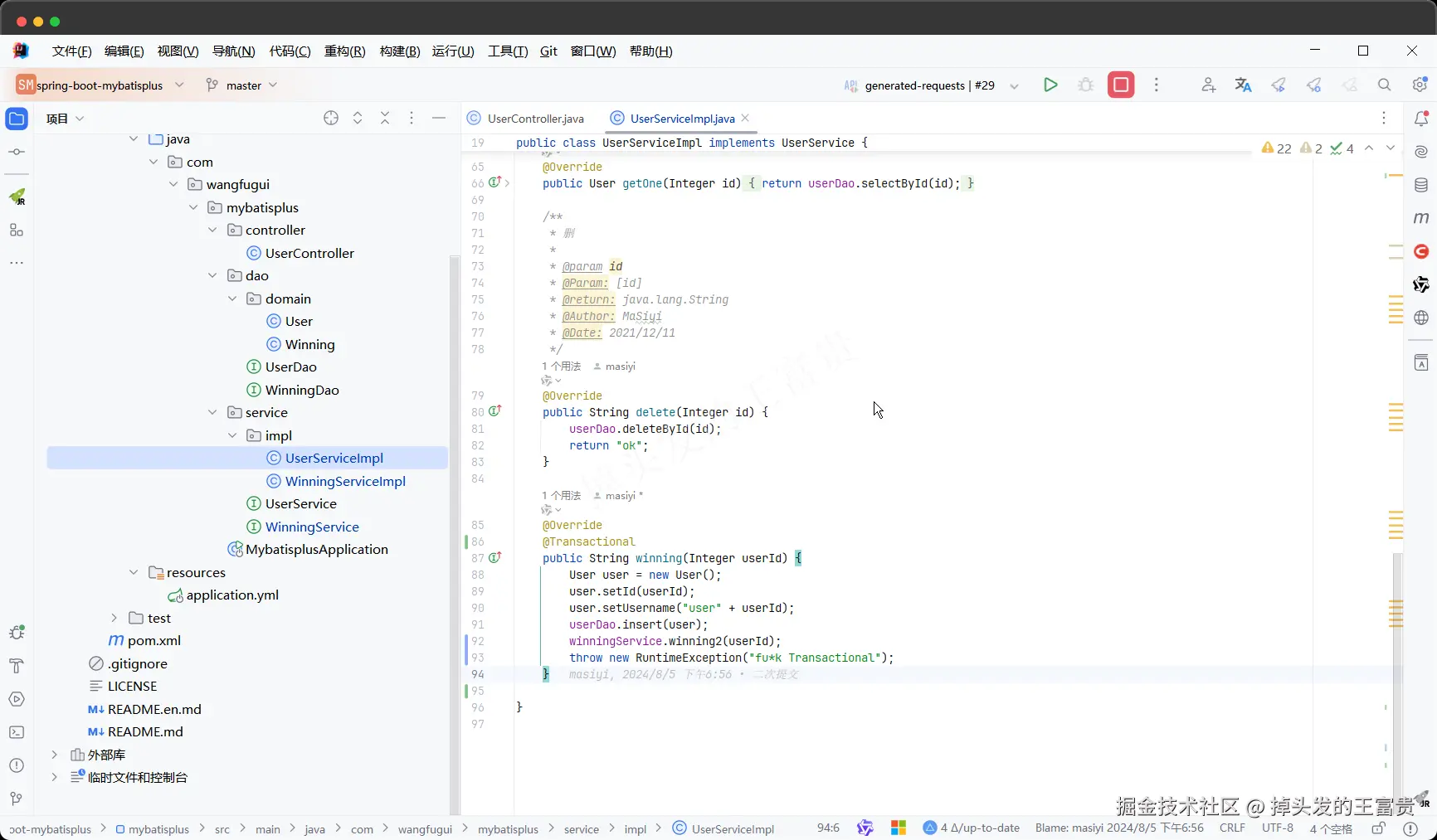Open WinningServiceImpl in project tree
The image size is (1437, 840).
344,481
